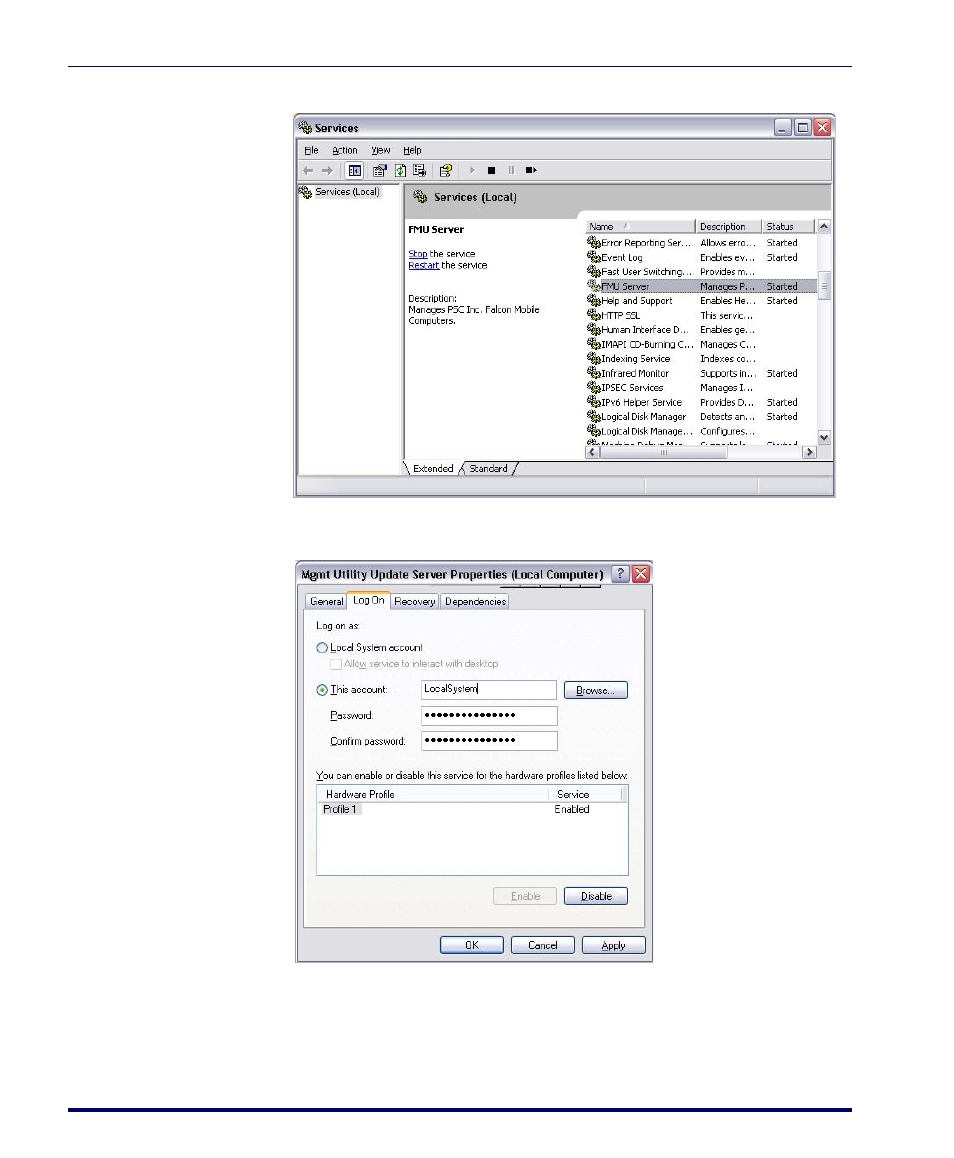Screen dimensions: 954x1158
Task: Click the gear icon beside Help and Support
Action: click(594, 301)
